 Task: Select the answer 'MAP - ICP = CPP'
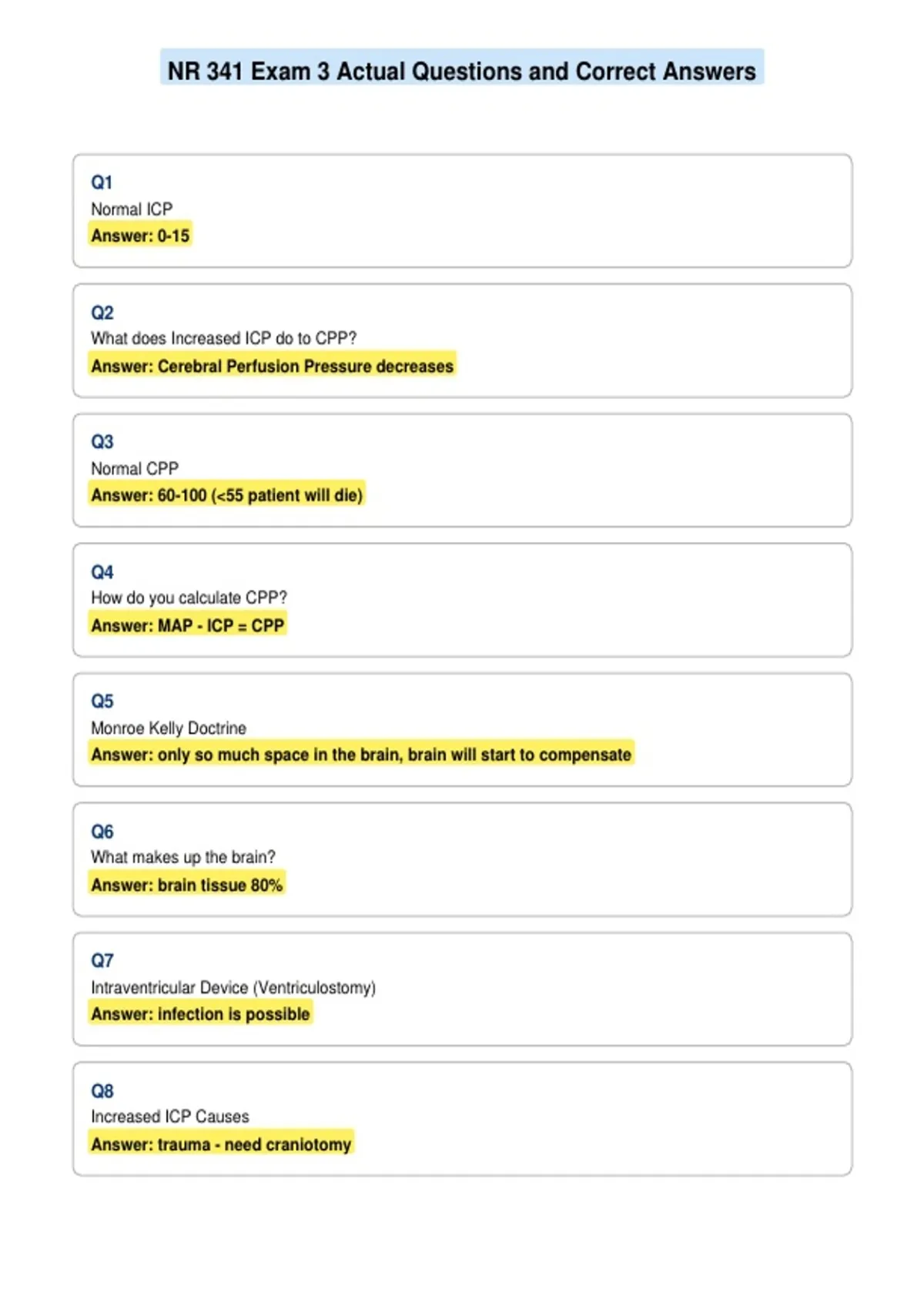187,624
